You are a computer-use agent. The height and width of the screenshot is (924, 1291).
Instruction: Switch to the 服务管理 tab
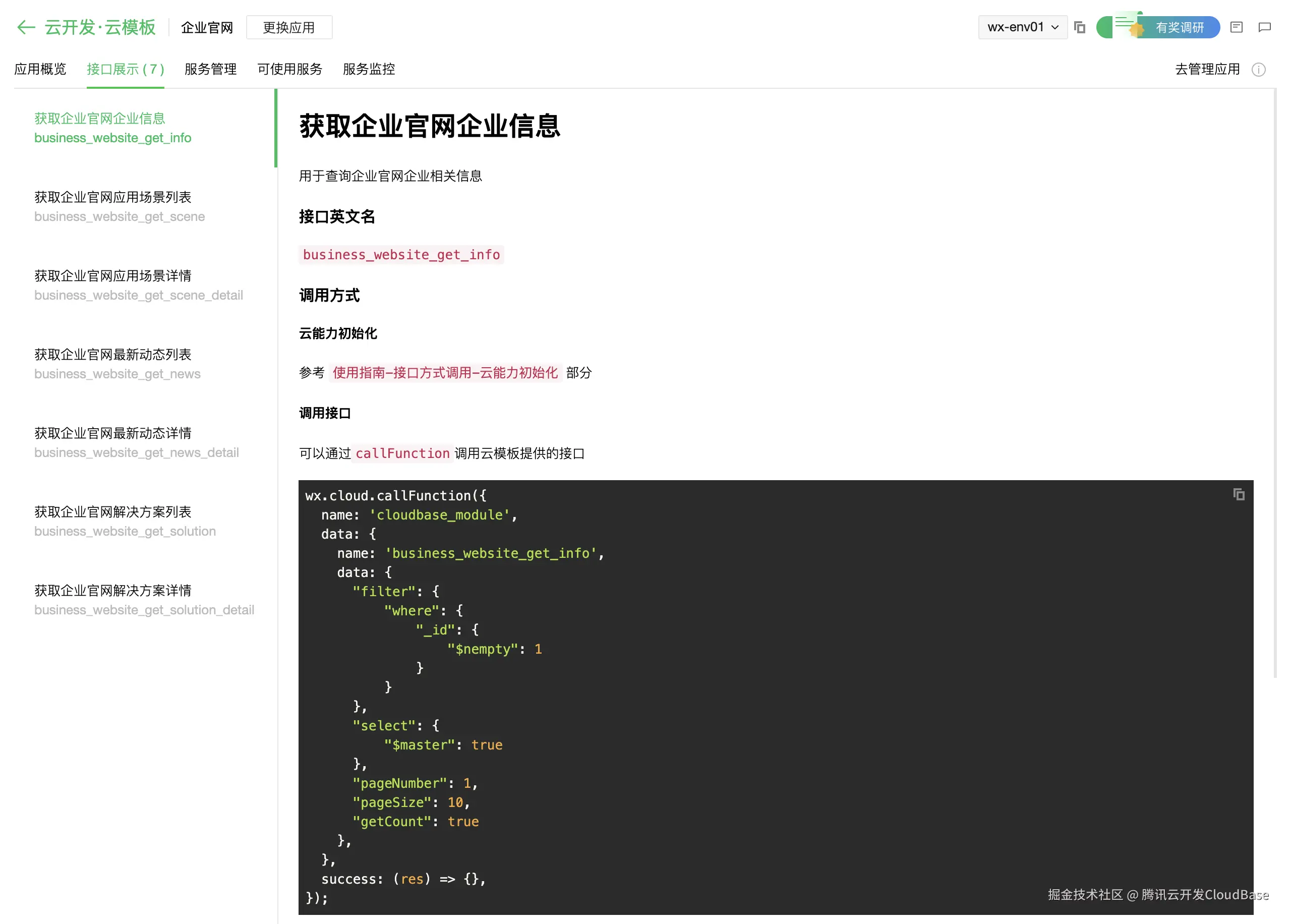[x=210, y=70]
